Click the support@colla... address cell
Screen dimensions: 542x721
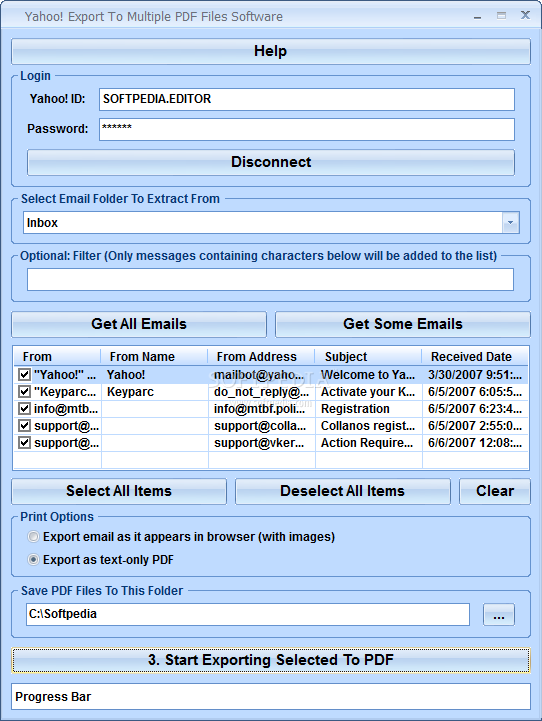click(x=261, y=426)
